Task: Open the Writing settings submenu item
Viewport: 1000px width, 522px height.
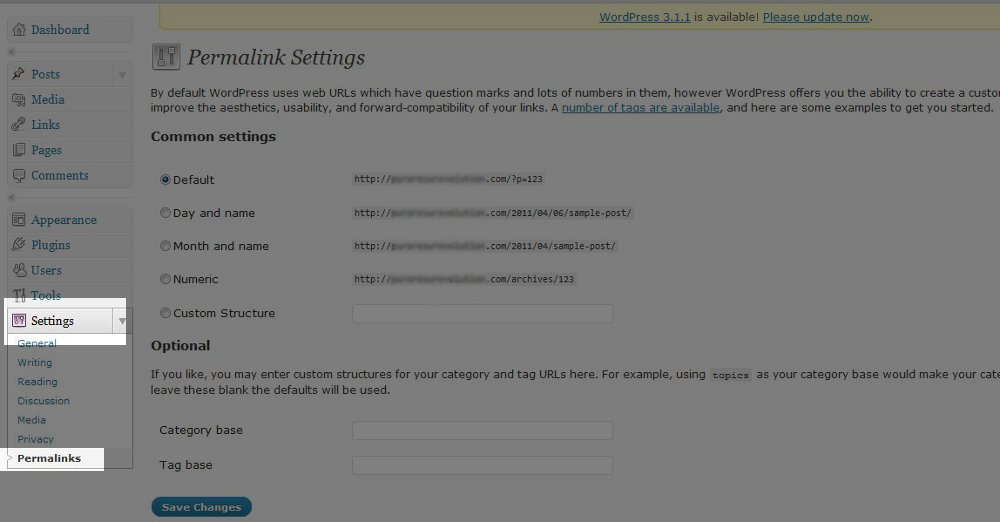Action: (x=35, y=363)
